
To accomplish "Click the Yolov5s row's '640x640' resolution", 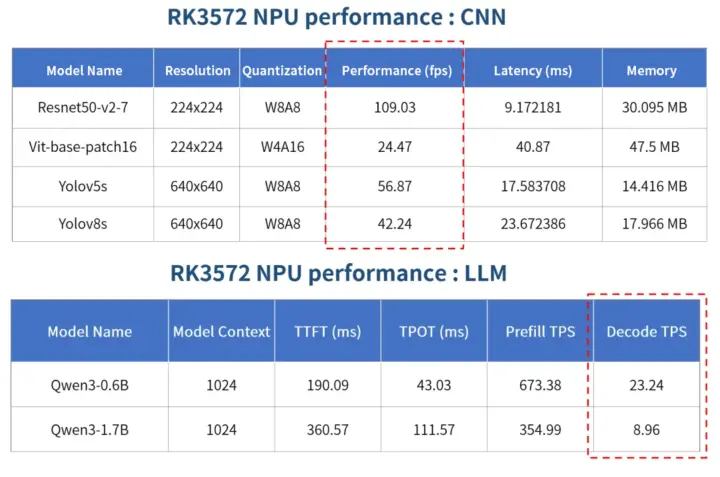I will click(197, 186).
